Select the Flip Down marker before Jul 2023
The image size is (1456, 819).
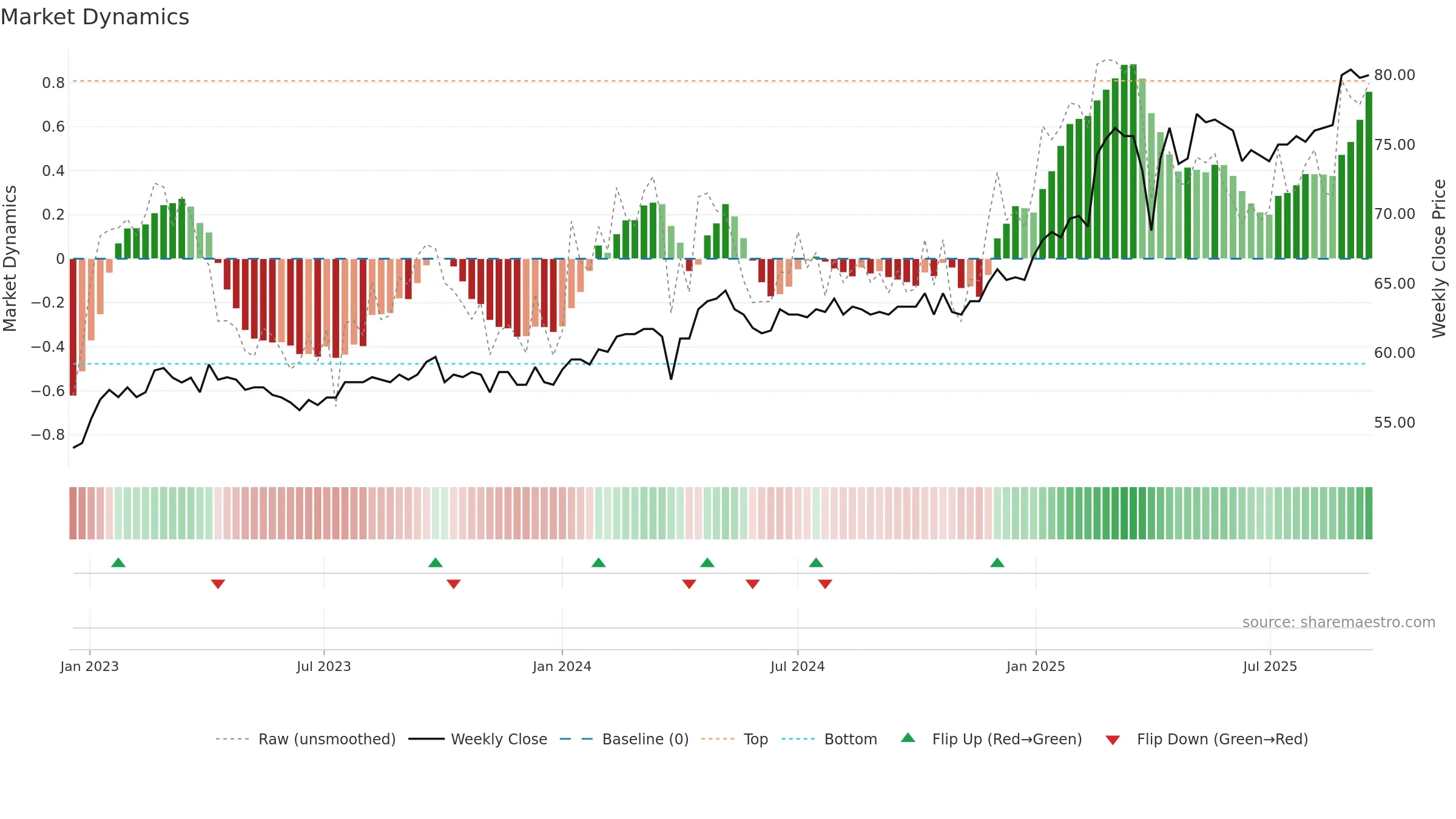click(x=218, y=584)
